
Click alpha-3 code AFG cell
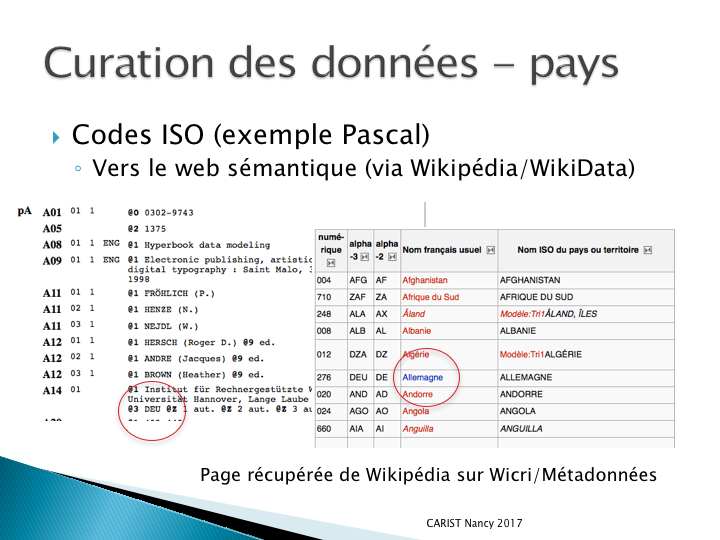[x=360, y=280]
